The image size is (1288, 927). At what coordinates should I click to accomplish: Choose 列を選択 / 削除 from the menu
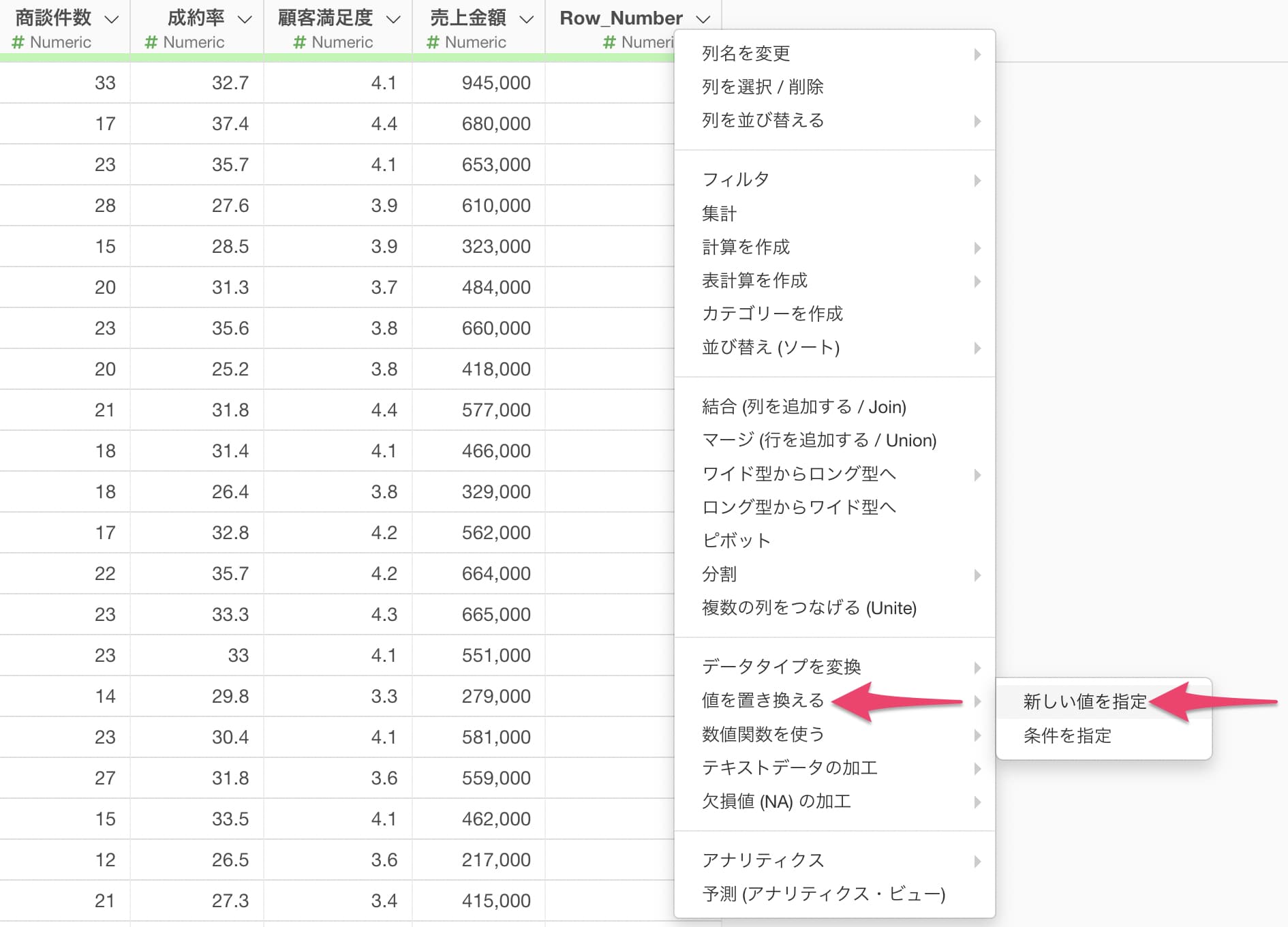click(x=835, y=87)
